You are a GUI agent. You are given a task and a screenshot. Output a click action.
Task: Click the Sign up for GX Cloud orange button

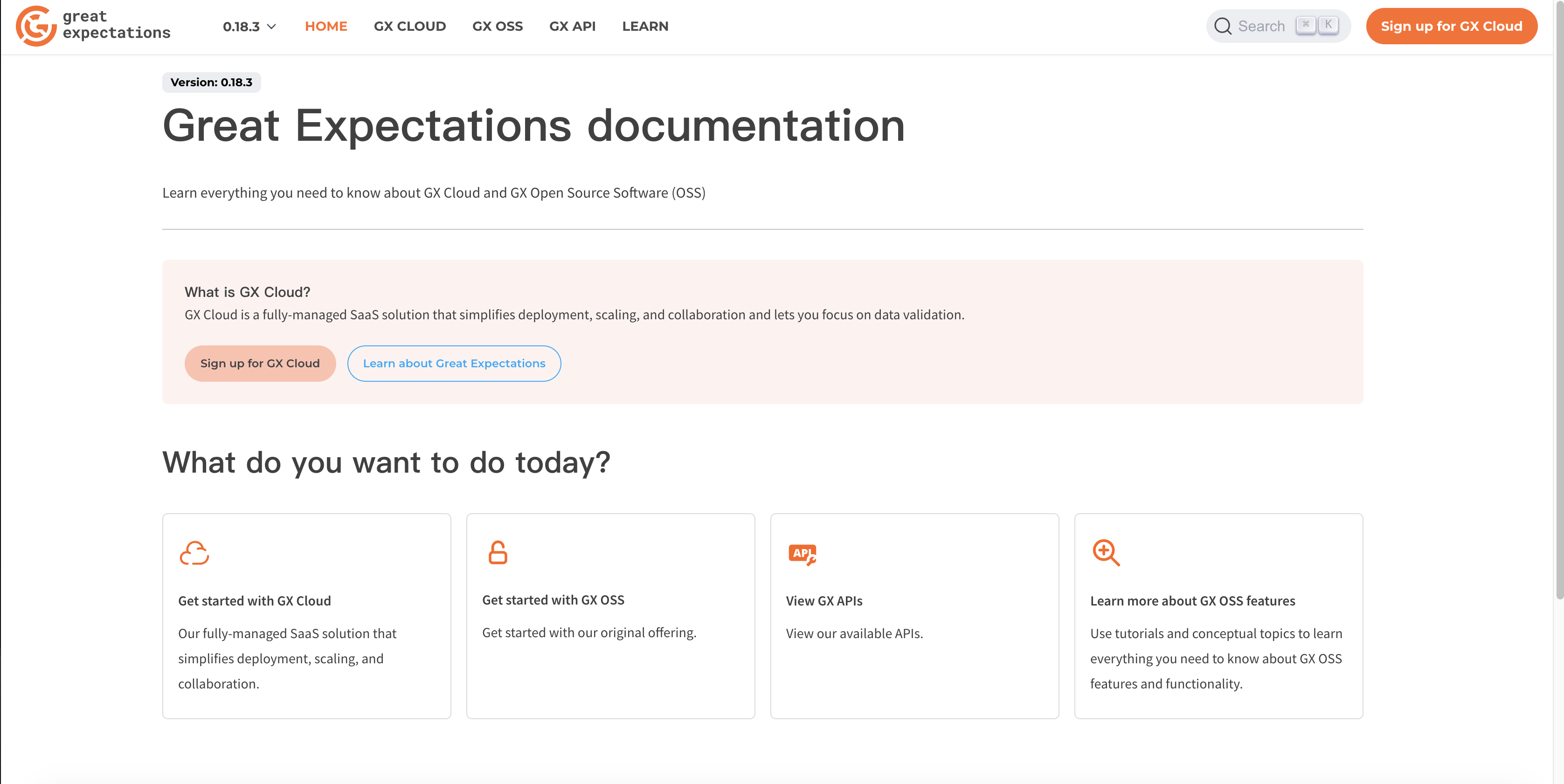click(x=1451, y=26)
